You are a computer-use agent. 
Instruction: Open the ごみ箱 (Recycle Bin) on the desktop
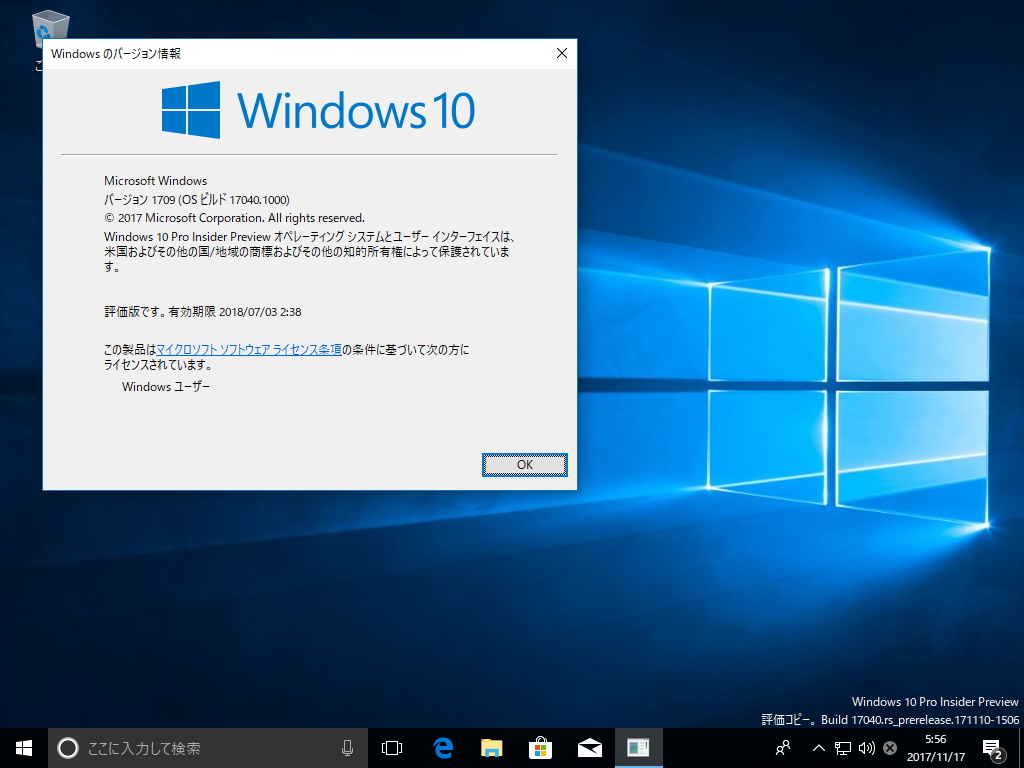pos(49,28)
